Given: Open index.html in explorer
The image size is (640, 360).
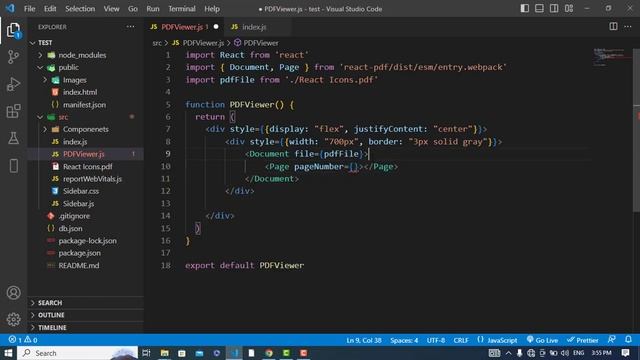Looking at the screenshot, I should point(85,92).
